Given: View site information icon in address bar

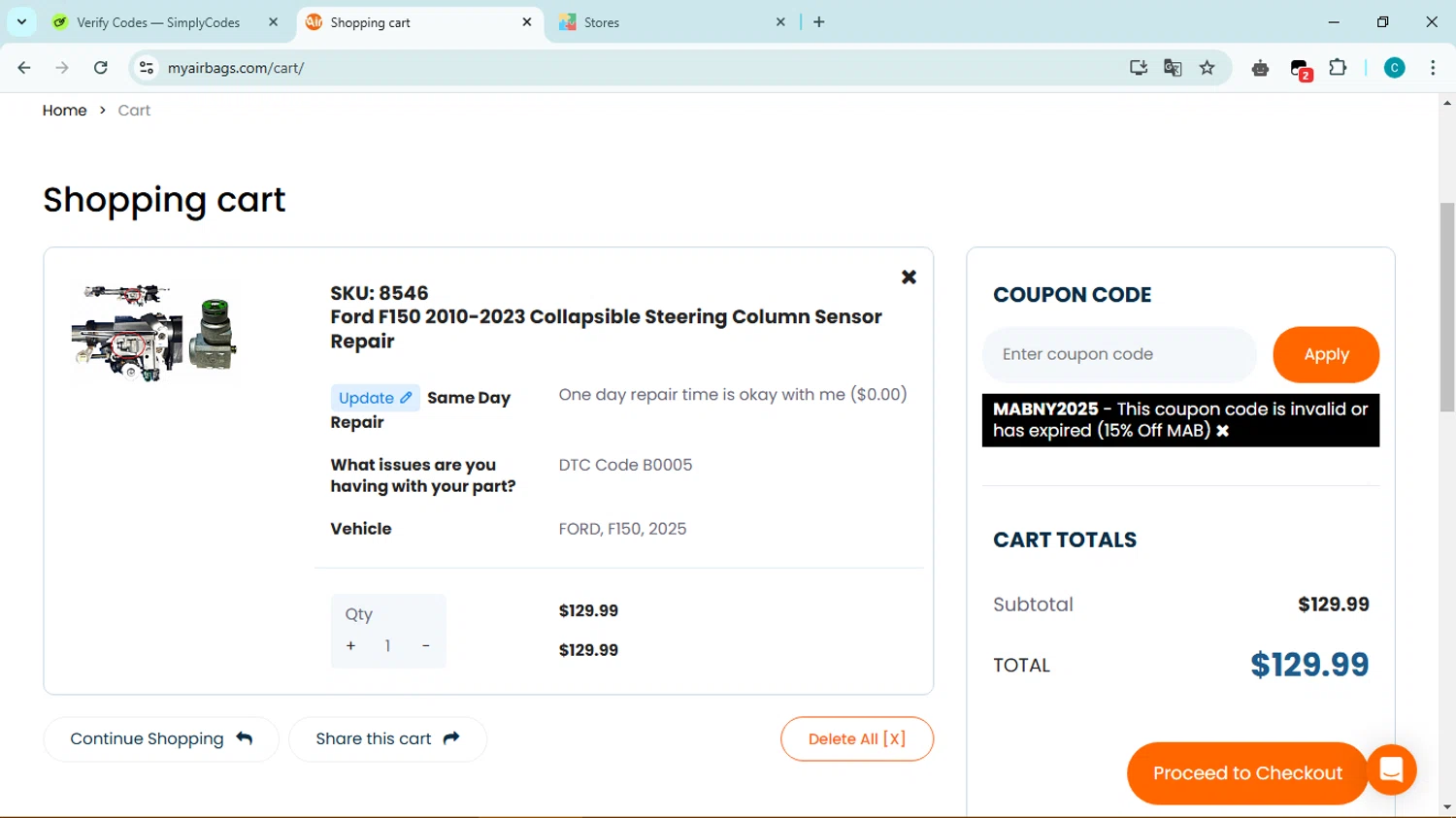Looking at the screenshot, I should click(147, 68).
